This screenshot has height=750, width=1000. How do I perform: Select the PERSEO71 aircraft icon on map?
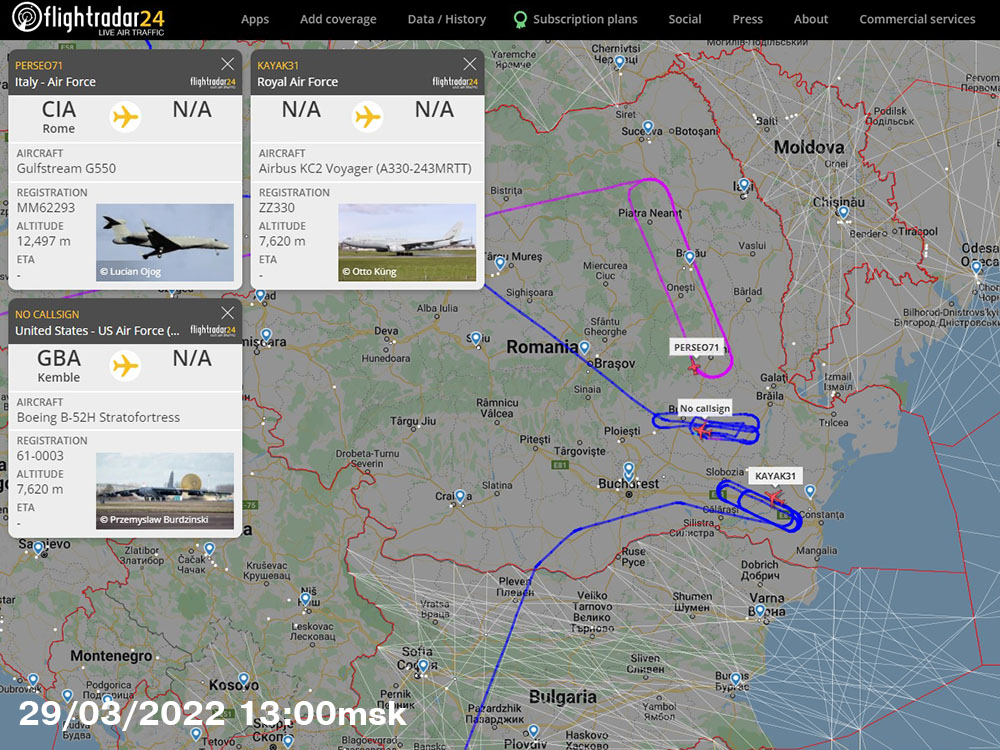click(x=695, y=368)
